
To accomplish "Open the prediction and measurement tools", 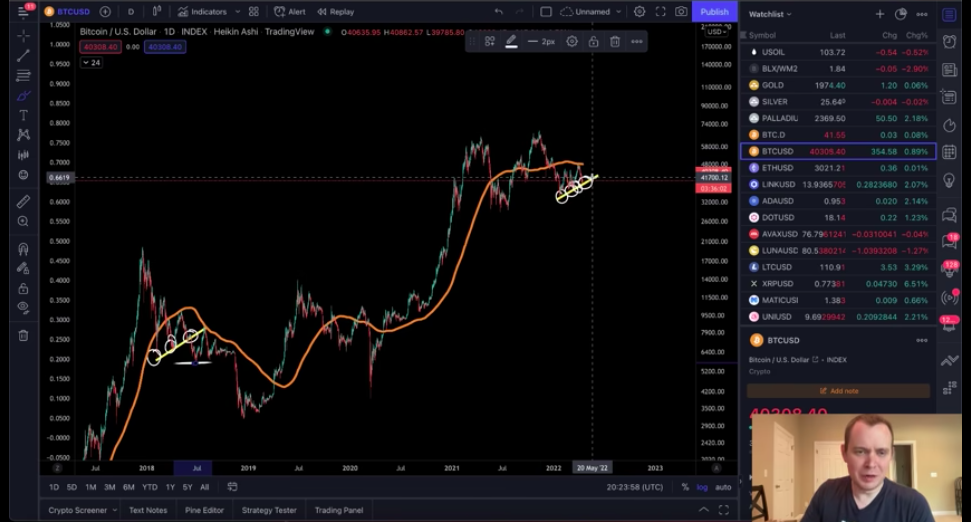I will point(24,155).
